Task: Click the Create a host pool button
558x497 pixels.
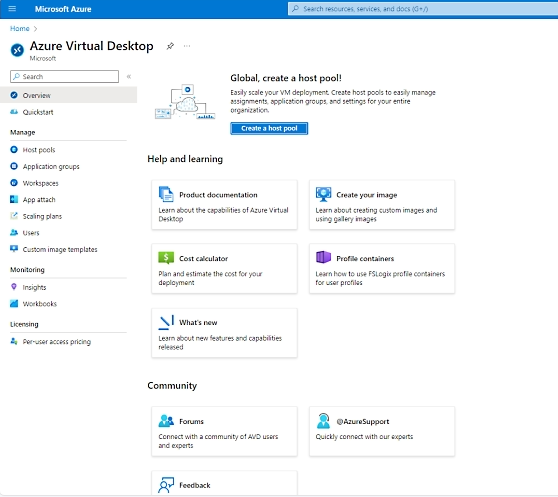Action: [269, 128]
